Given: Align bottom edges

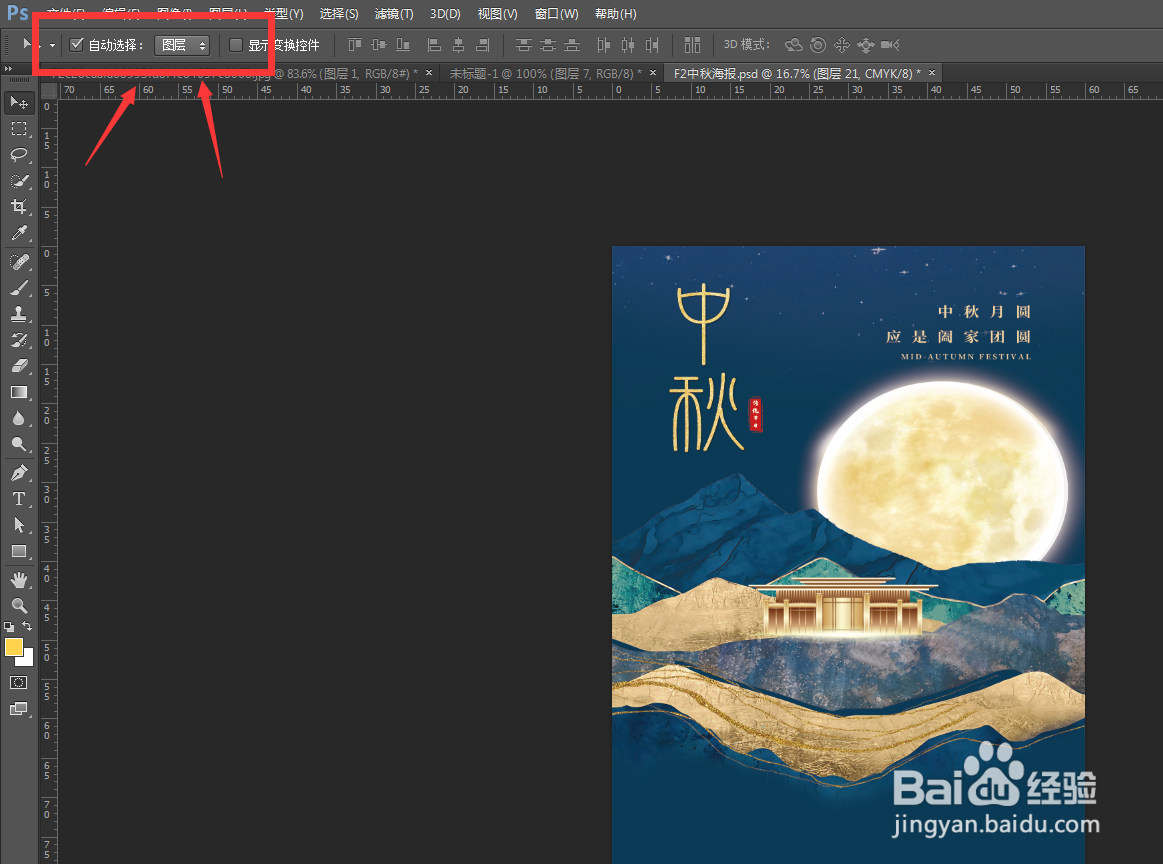Looking at the screenshot, I should (403, 45).
